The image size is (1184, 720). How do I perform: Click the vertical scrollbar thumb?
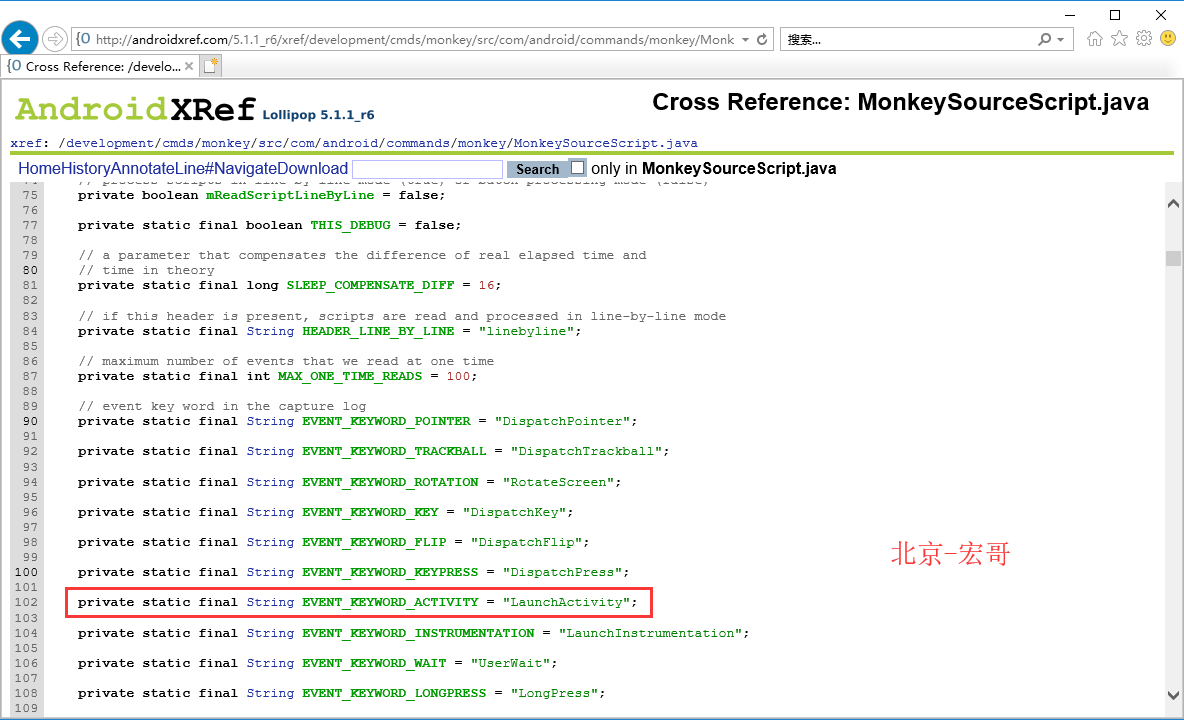1173,258
